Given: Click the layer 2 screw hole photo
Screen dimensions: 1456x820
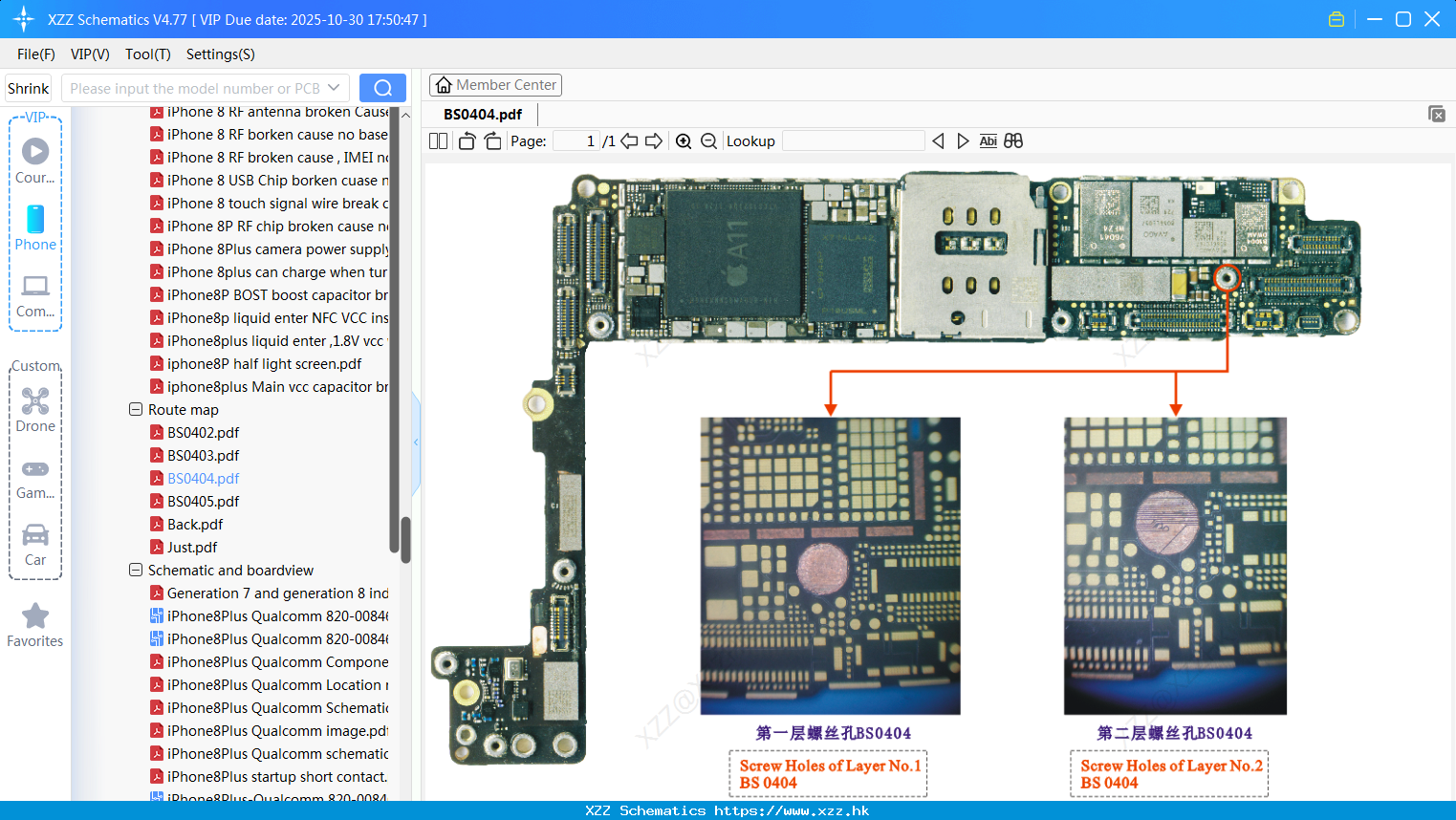Looking at the screenshot, I should 1175,566.
